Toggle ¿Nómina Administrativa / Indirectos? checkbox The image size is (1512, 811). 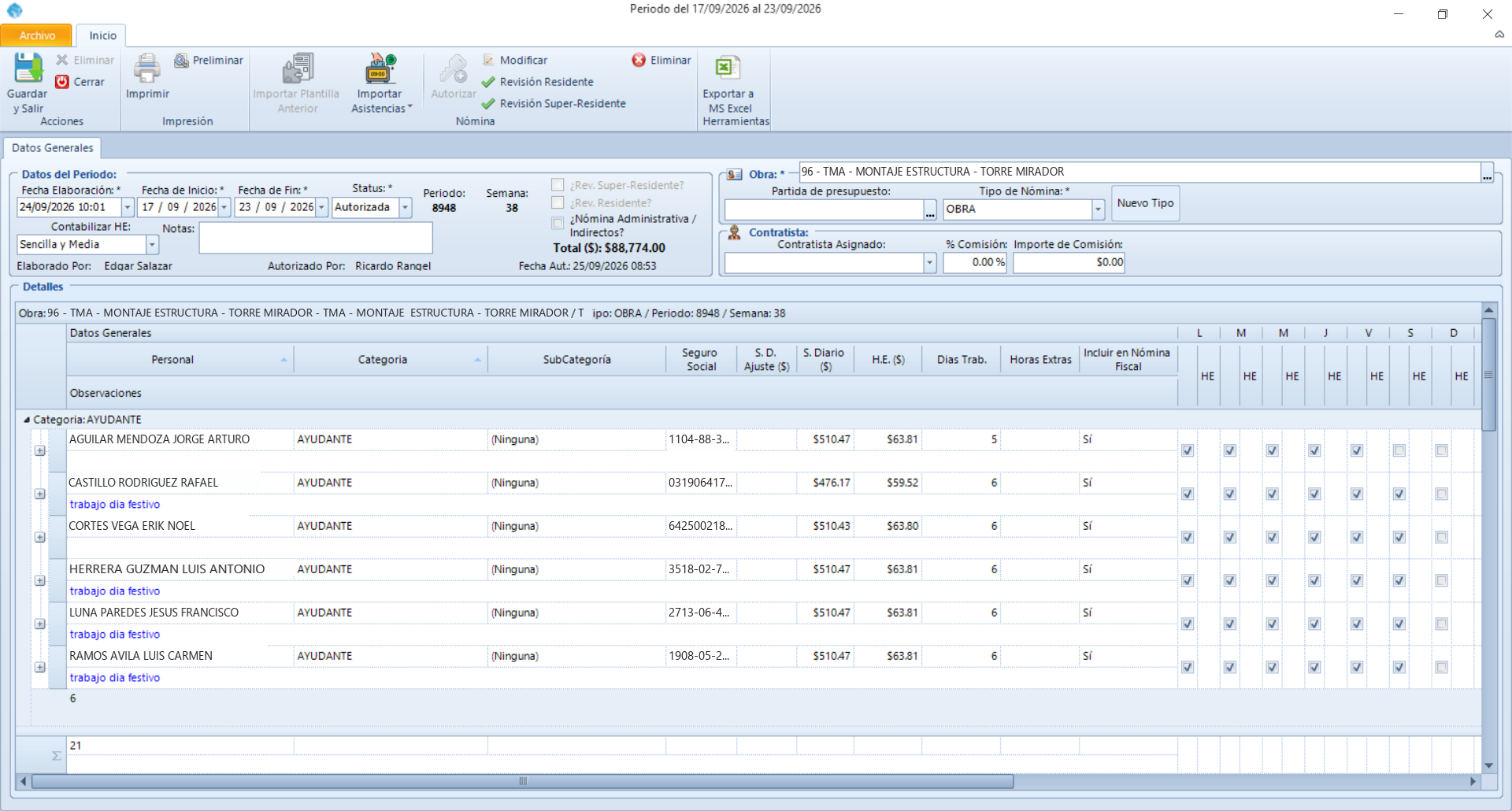click(x=558, y=223)
